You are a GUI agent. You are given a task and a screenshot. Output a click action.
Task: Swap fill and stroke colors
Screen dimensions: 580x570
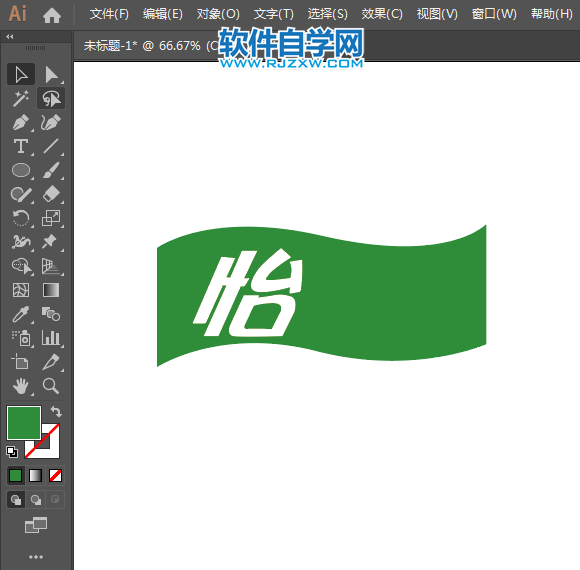(x=56, y=411)
